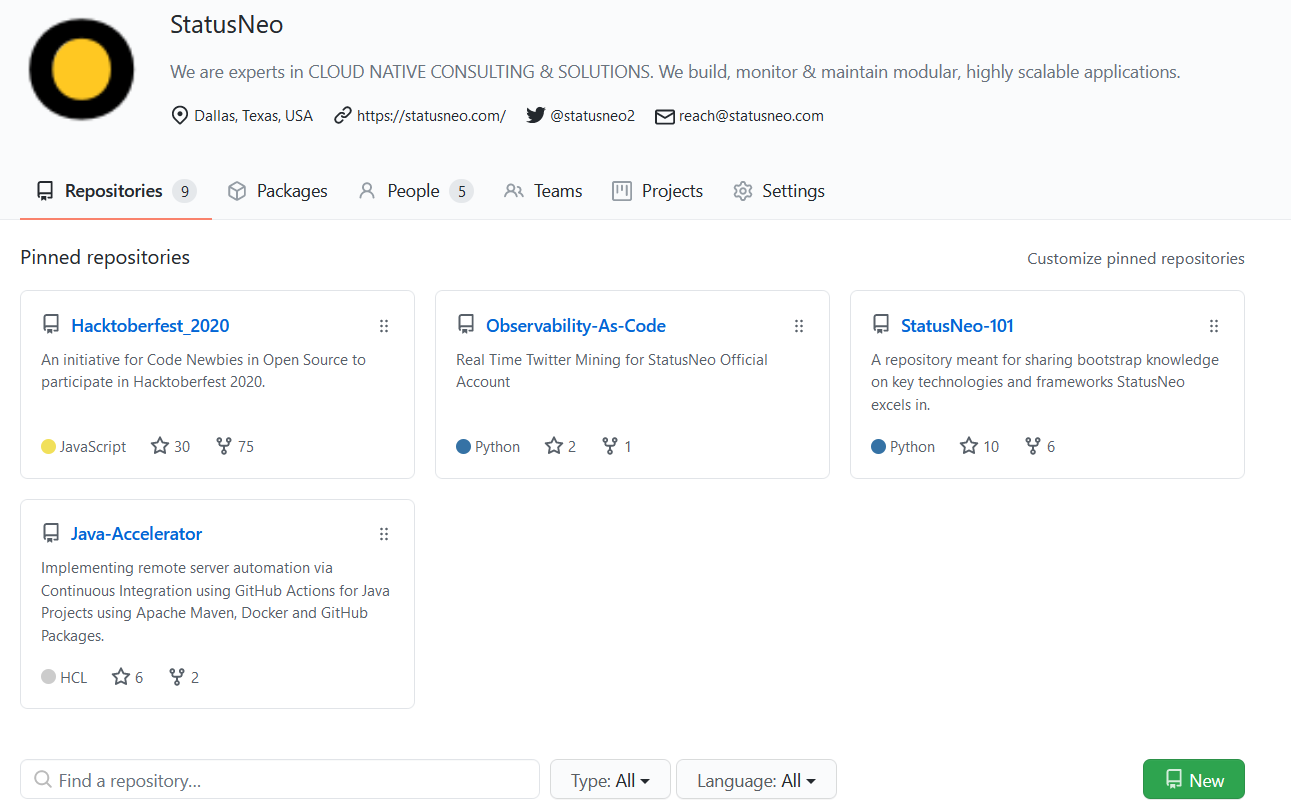Click the Pinned repositories heading
Image resolution: width=1291 pixels, height=812 pixels.
click(x=105, y=258)
